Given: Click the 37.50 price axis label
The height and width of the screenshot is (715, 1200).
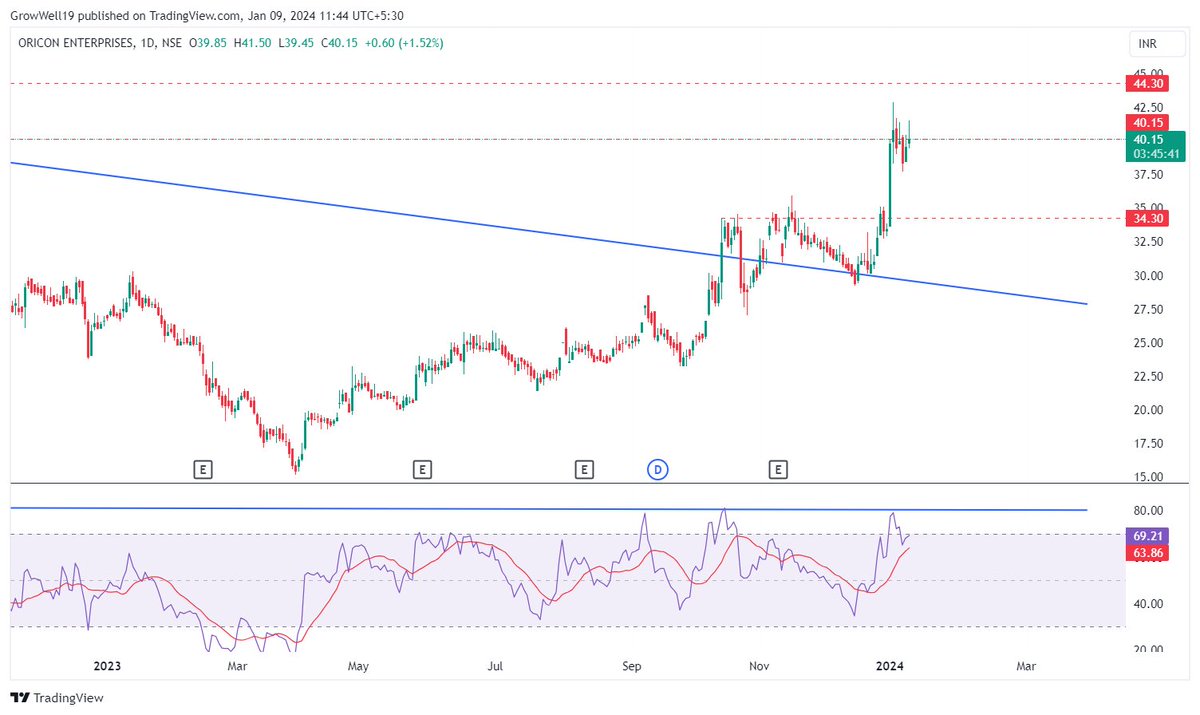Looking at the screenshot, I should (1150, 175).
